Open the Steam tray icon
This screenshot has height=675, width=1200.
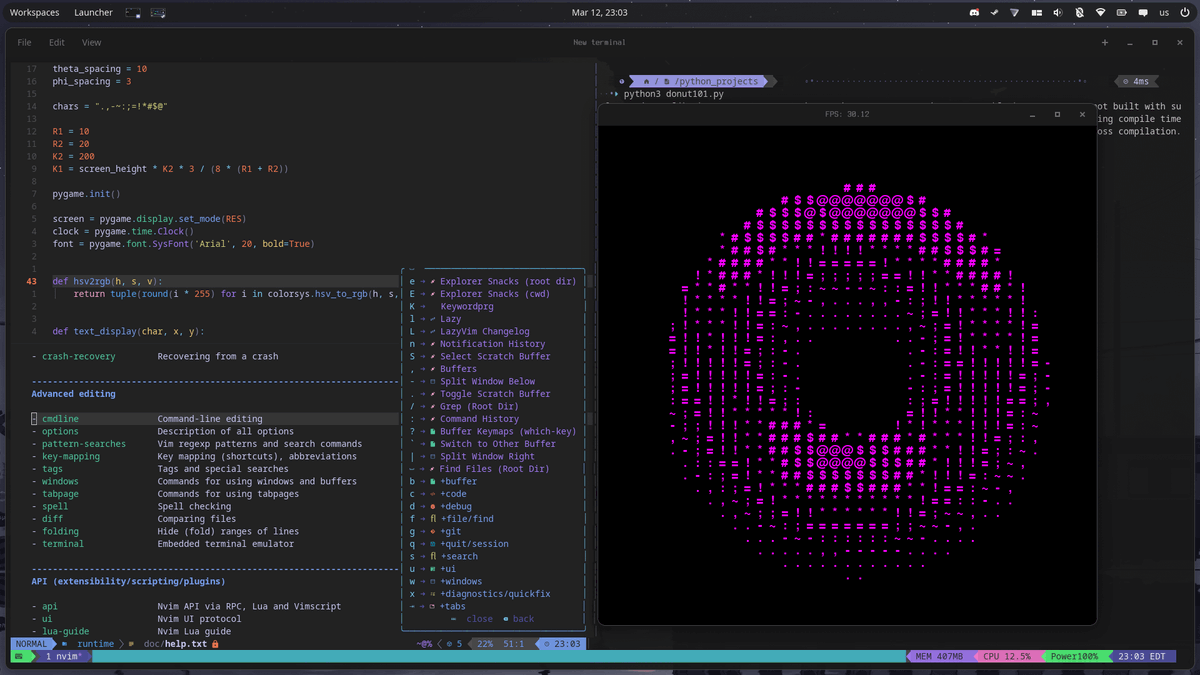(995, 13)
